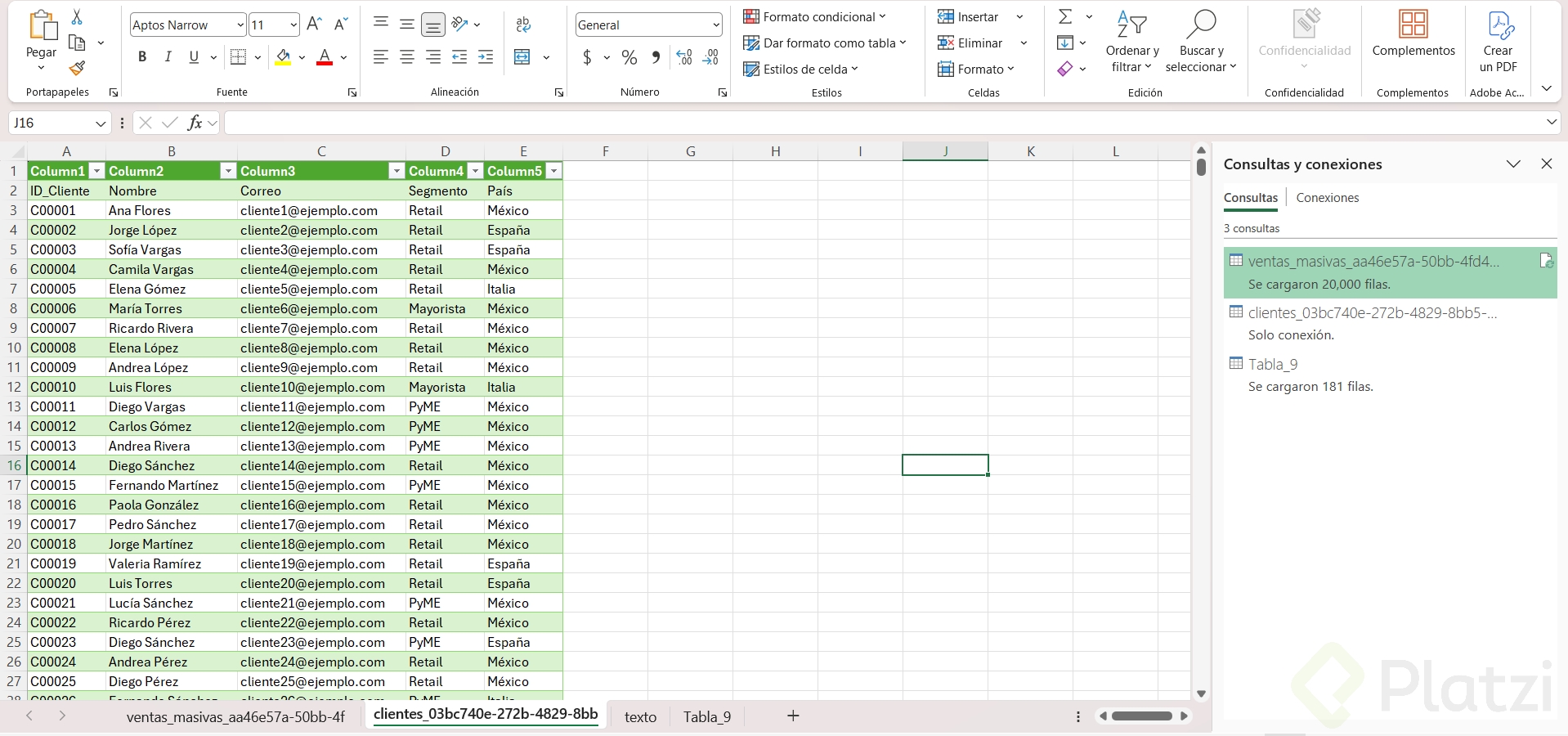Toggle italic formatting
The height and width of the screenshot is (736, 1568).
click(x=168, y=57)
